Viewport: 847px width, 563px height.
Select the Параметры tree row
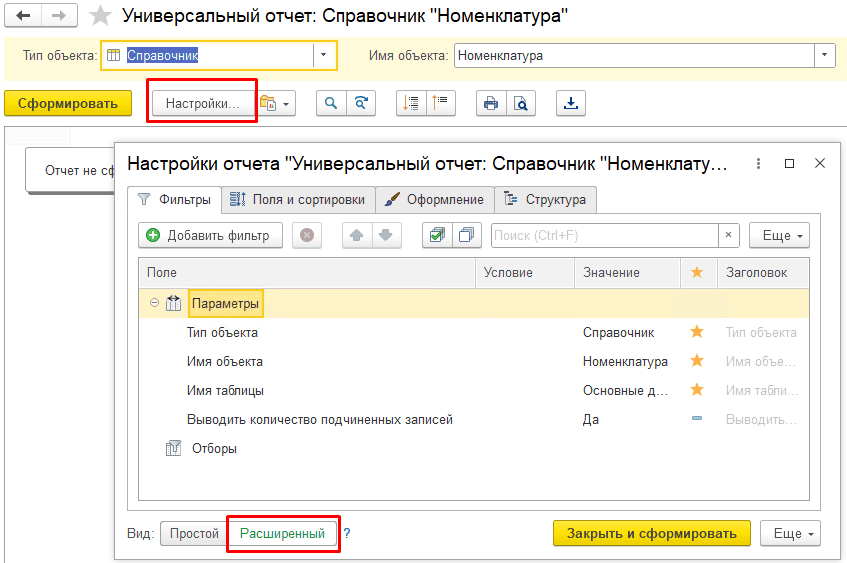point(474,303)
